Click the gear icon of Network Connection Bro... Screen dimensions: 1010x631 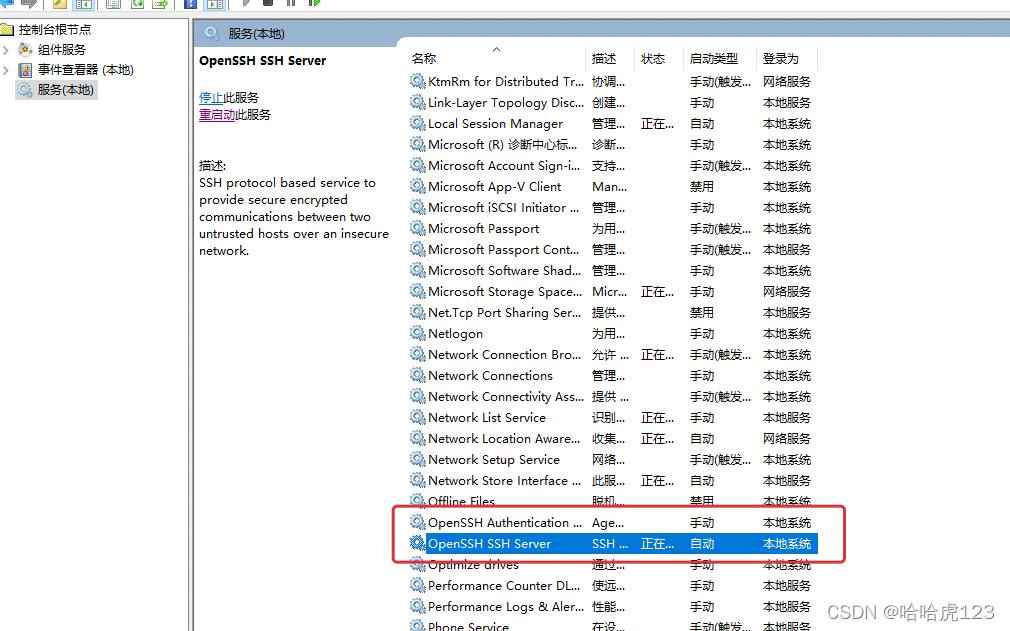pos(417,354)
